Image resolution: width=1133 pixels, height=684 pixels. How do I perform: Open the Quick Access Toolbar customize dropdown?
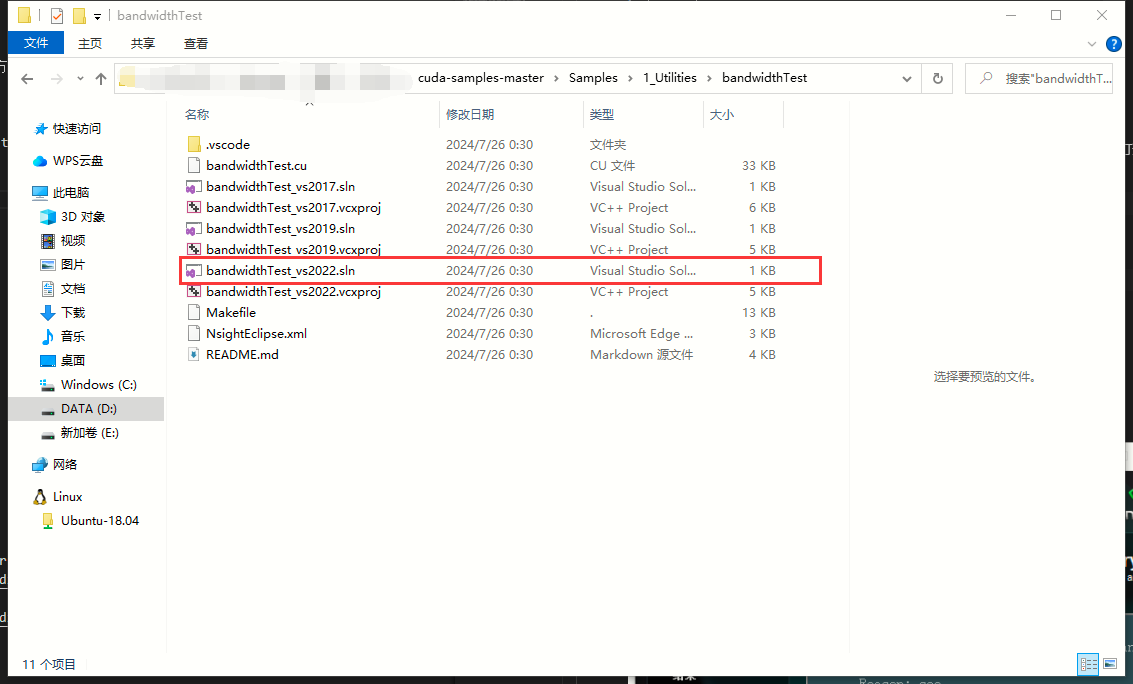[97, 16]
